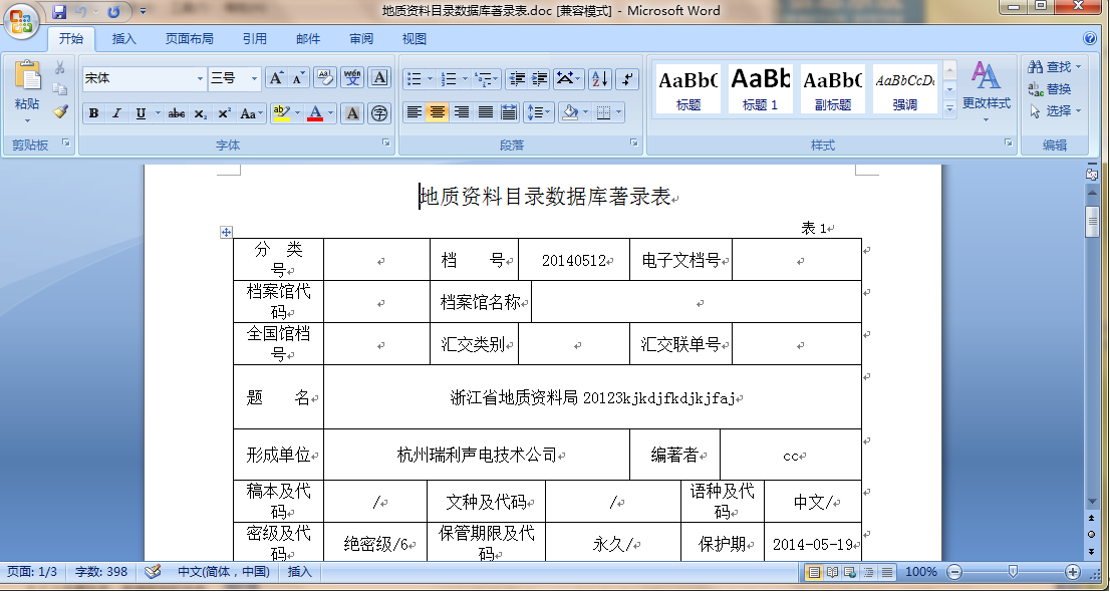
Task: Click the 替换 replace button
Action: [x=1050, y=89]
